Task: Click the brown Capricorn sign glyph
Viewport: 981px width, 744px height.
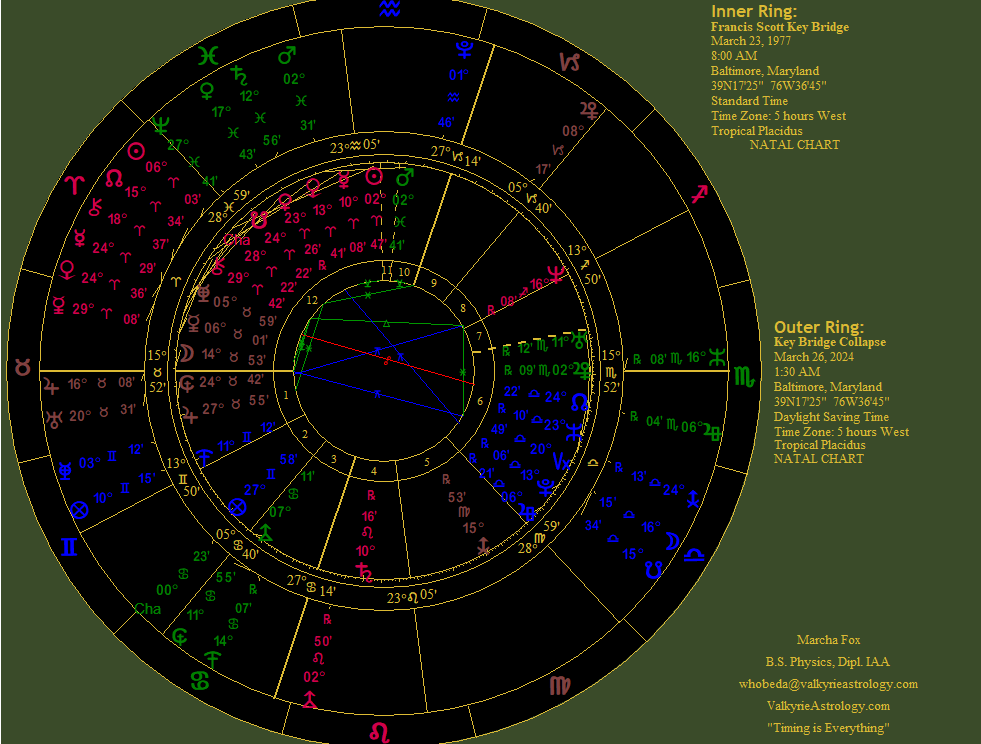Action: (569, 62)
